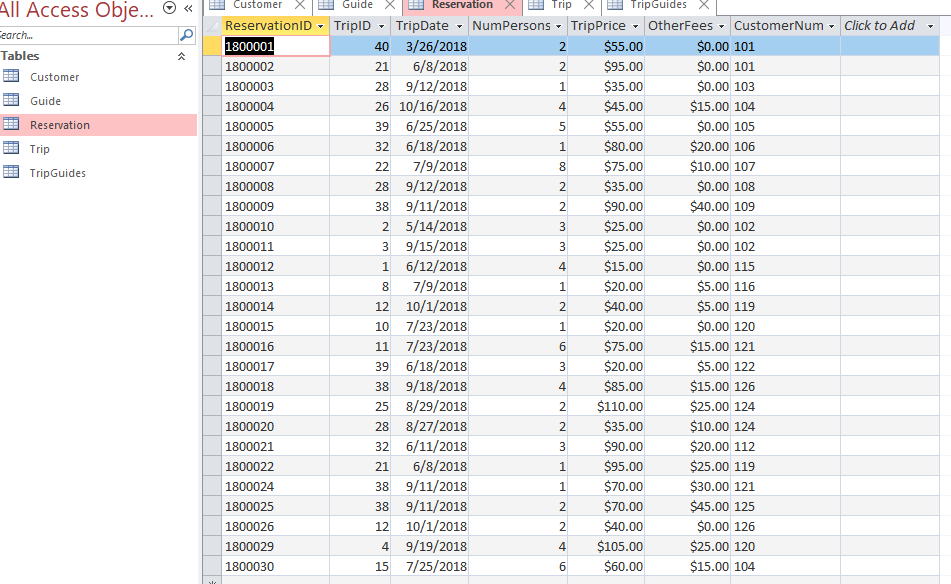Viewport: 951px width, 584px height.
Task: Close the TripGuides tab
Action: (x=704, y=5)
